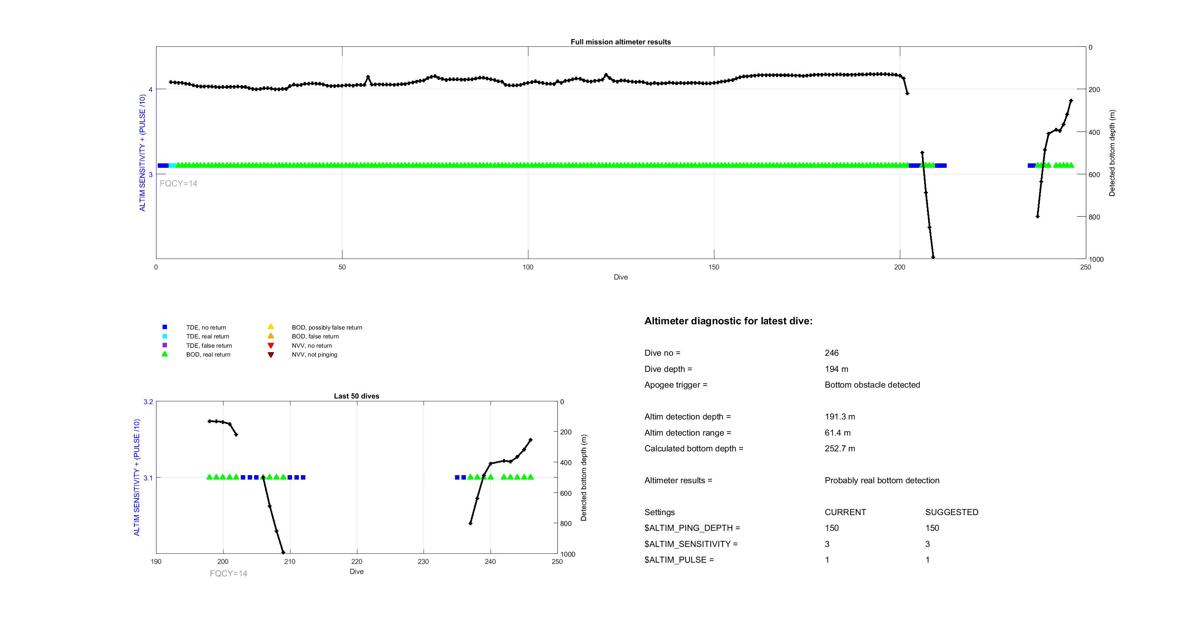Screen dimensions: 1200x622
Task: Click the 'Probably real bottom detection' result
Action: (x=882, y=480)
